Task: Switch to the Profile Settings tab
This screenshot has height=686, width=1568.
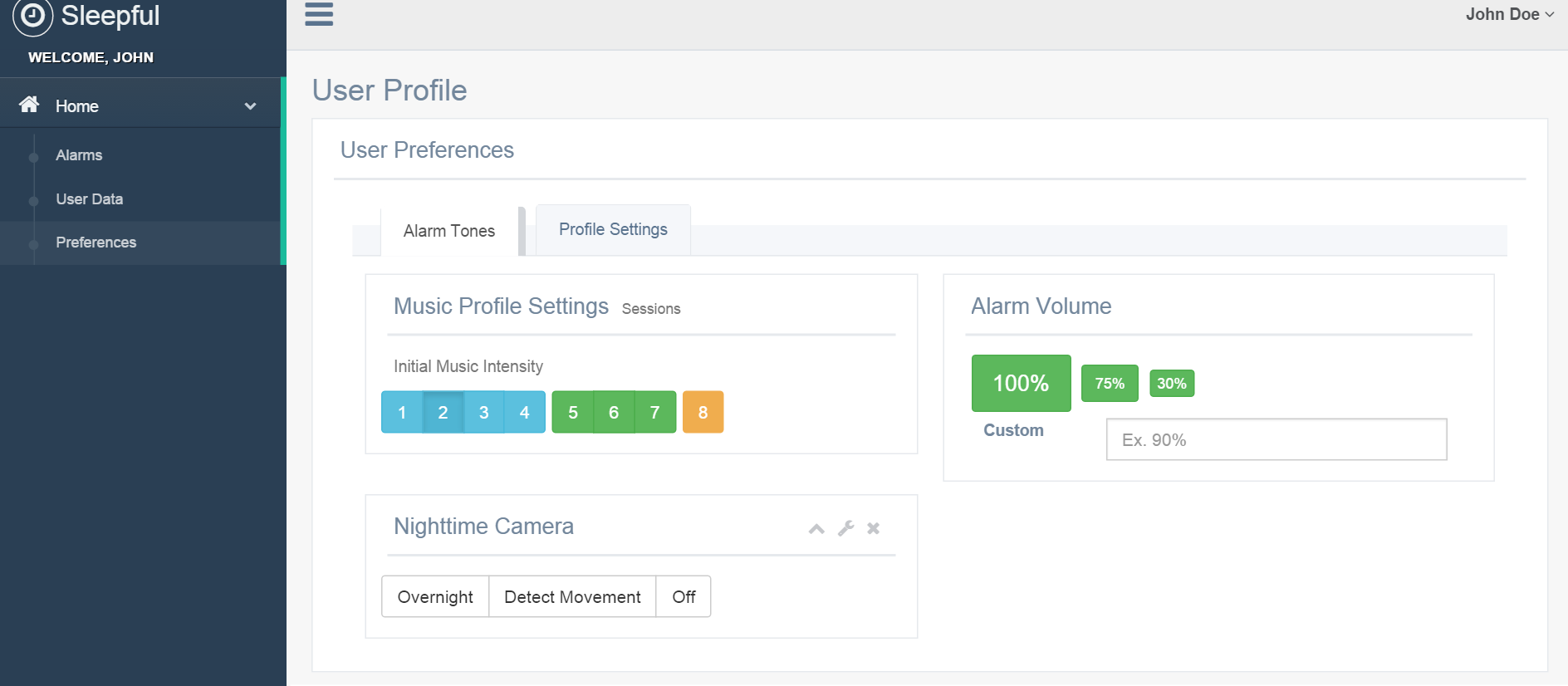Action: pyautogui.click(x=613, y=229)
